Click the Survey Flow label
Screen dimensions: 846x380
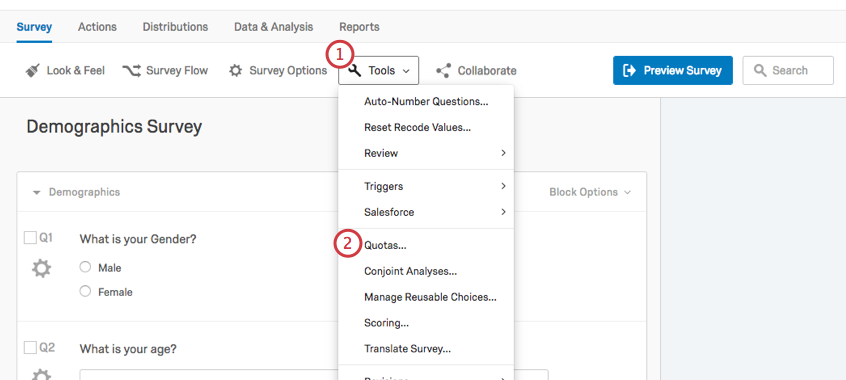coord(177,71)
